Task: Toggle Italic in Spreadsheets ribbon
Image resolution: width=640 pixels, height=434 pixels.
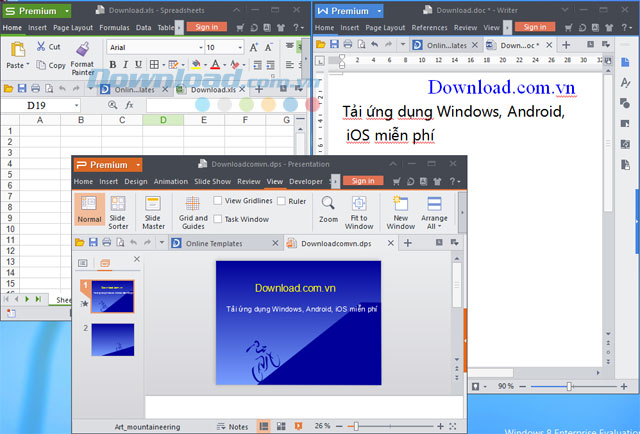Action: [125, 65]
